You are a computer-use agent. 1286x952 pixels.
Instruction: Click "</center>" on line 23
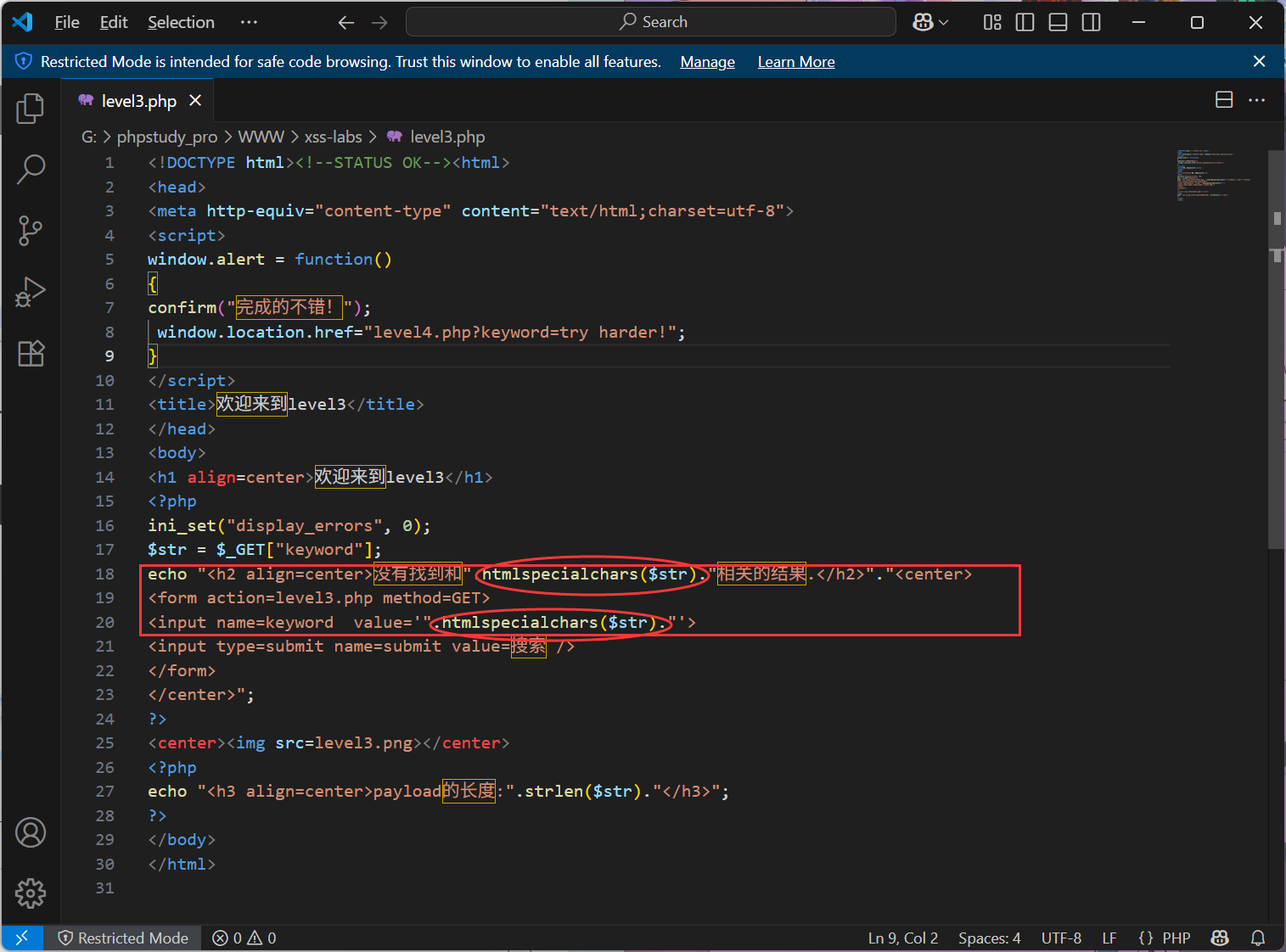pyautogui.click(x=192, y=695)
